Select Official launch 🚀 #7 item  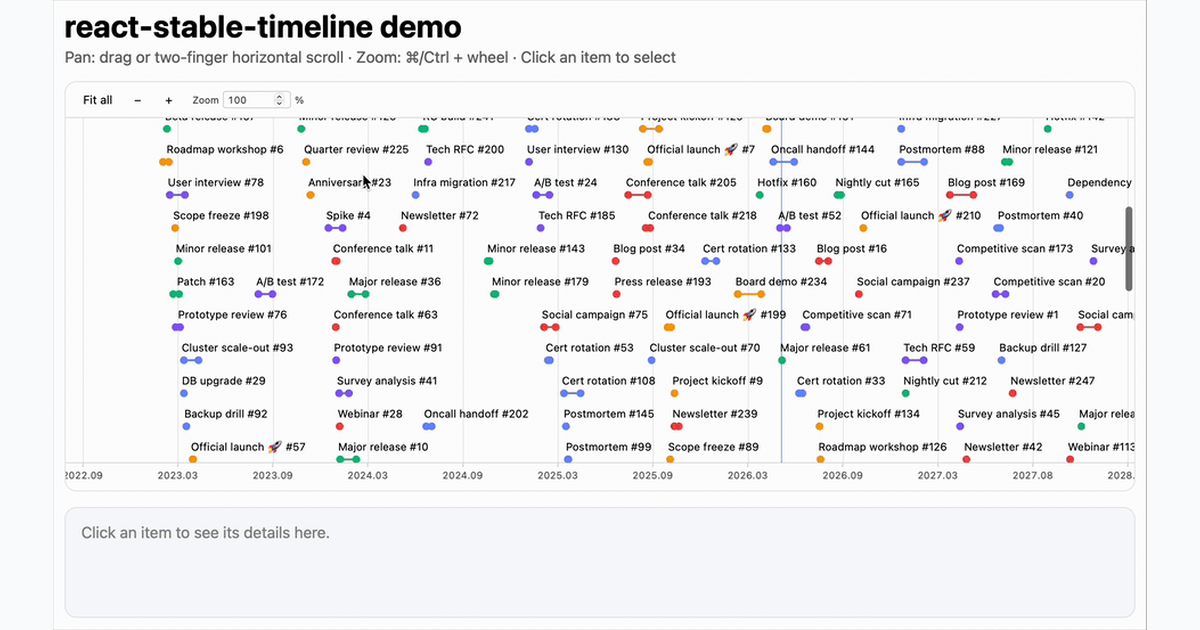point(701,149)
